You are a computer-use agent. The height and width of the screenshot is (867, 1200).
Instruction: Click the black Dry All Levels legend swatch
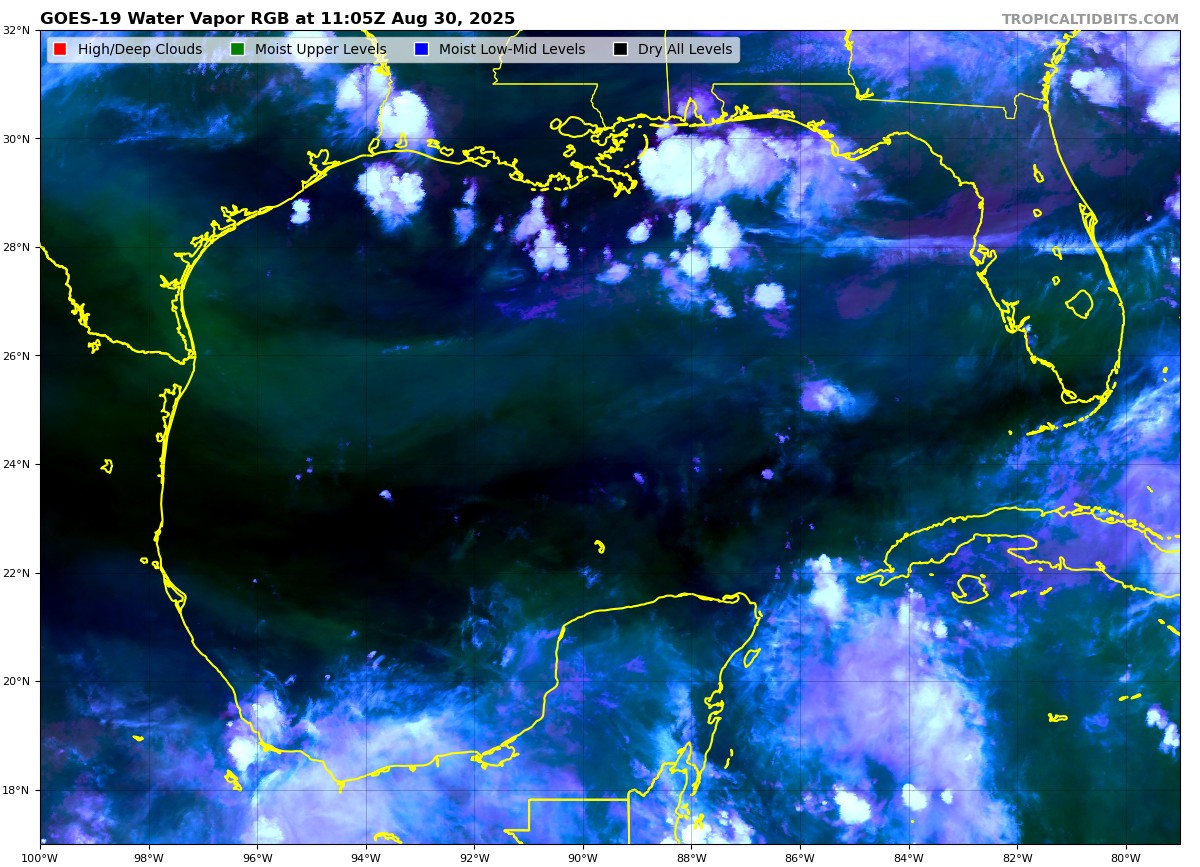pos(620,49)
